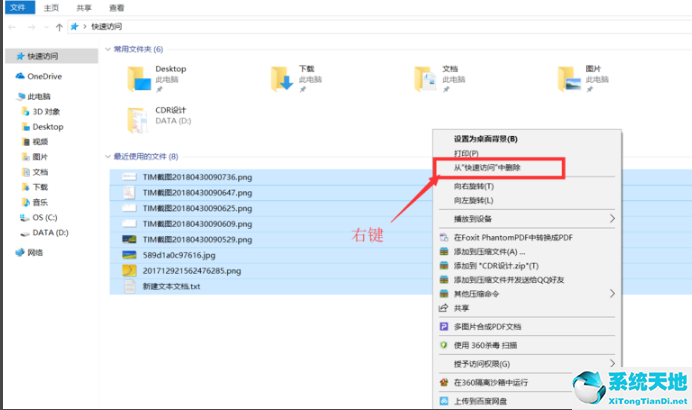This screenshot has width=692, height=410.
Task: Open the recent locations dropdown arrow
Action: click(46, 27)
